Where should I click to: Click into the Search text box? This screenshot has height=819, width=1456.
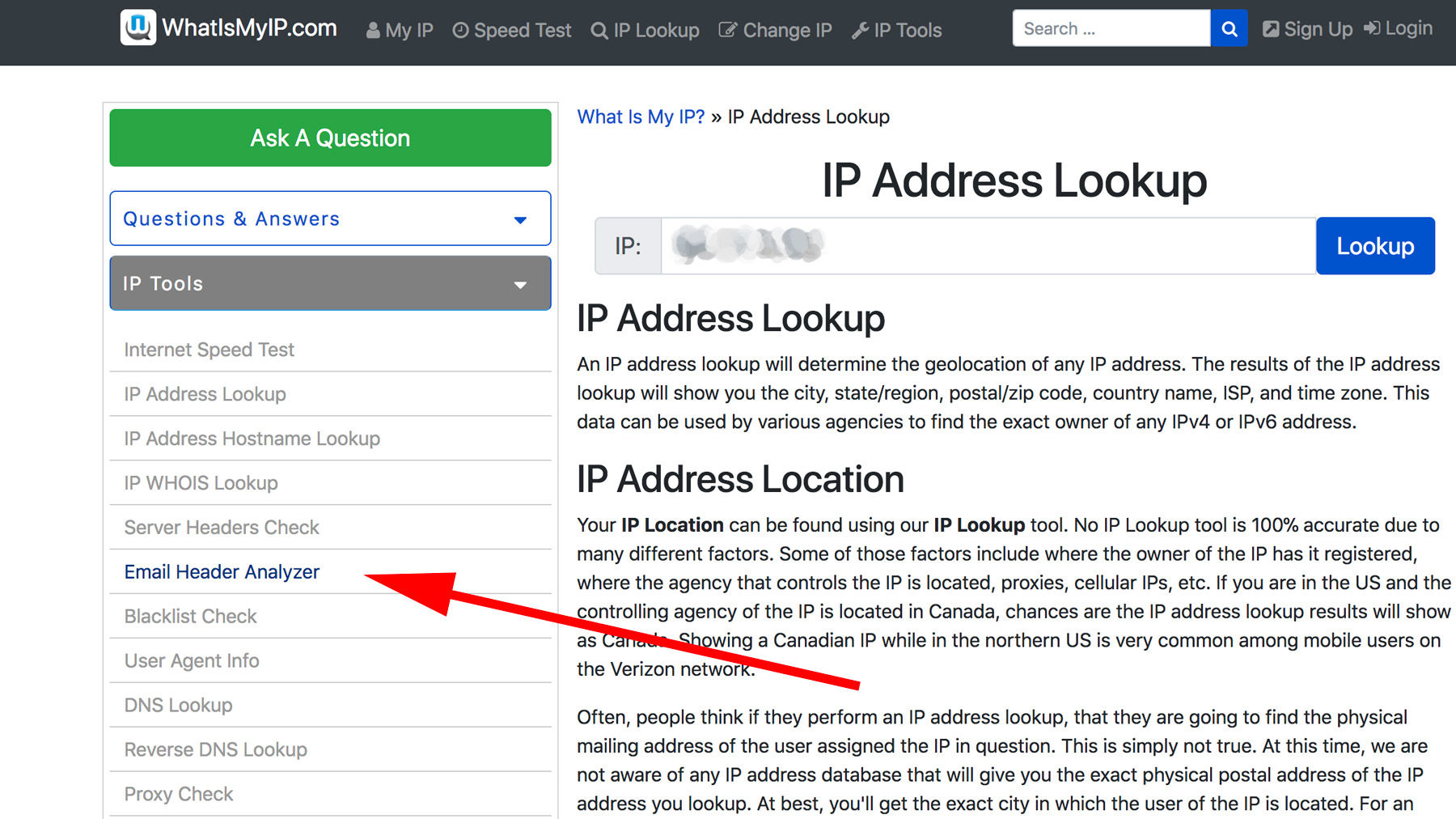pos(1110,29)
